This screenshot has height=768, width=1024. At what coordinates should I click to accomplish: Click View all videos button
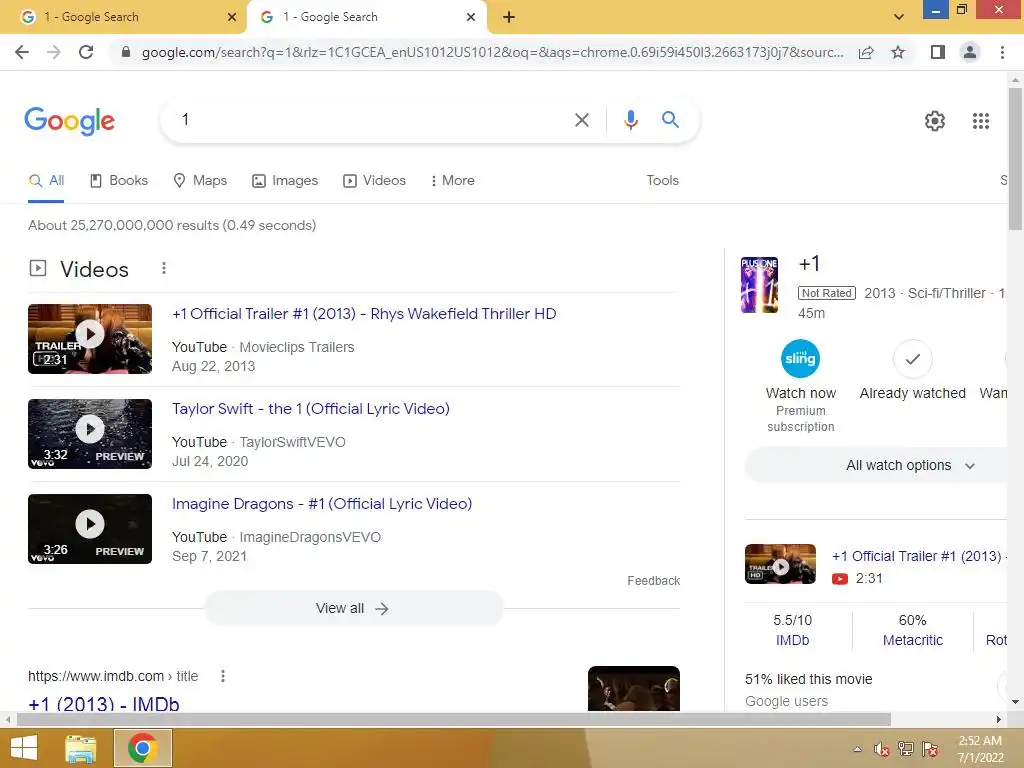pos(353,608)
